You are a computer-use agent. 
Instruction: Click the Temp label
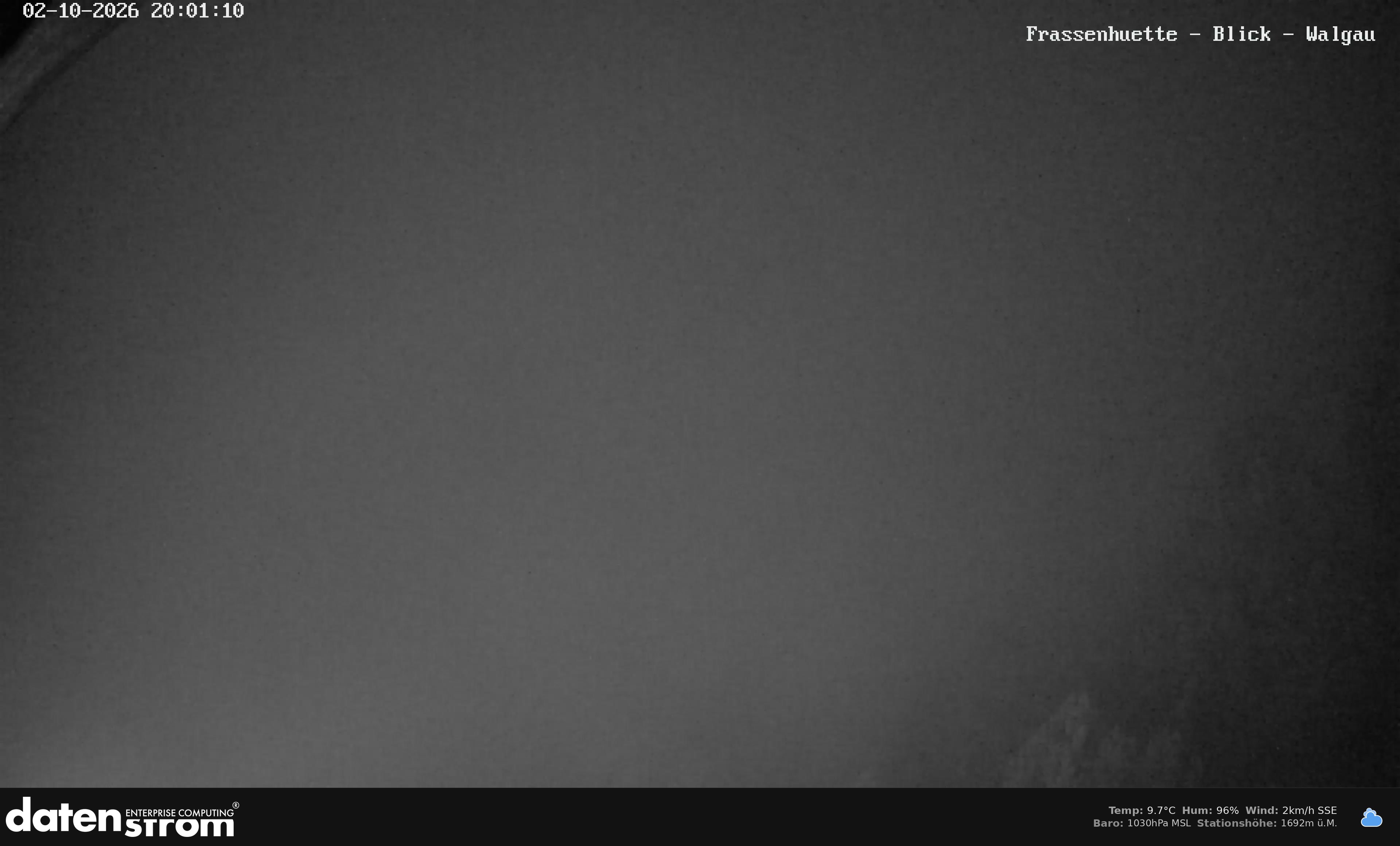coord(1125,810)
